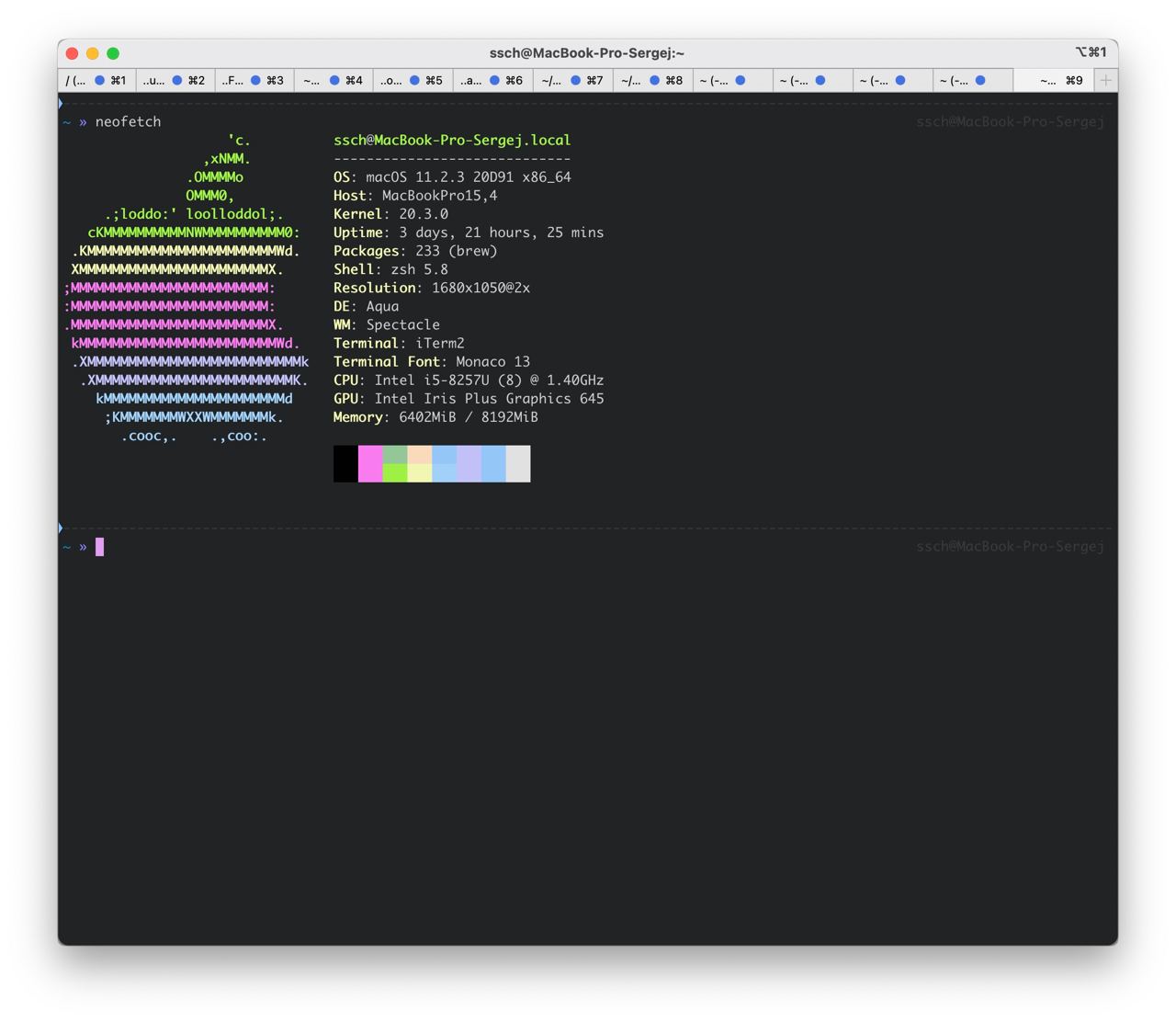The image size is (1176, 1022).
Task: Click the ⌥⌘1 window shortcut indicator
Action: (1091, 52)
